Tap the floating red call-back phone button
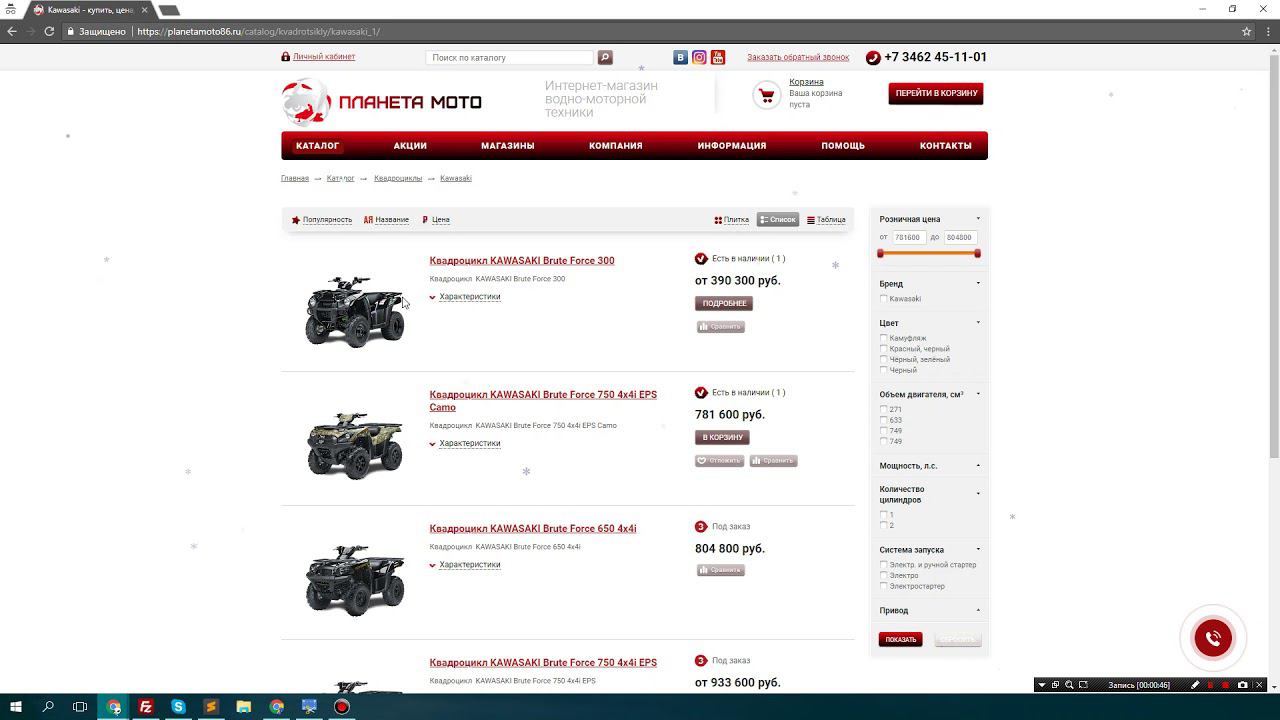This screenshot has width=1280, height=720. tap(1213, 638)
